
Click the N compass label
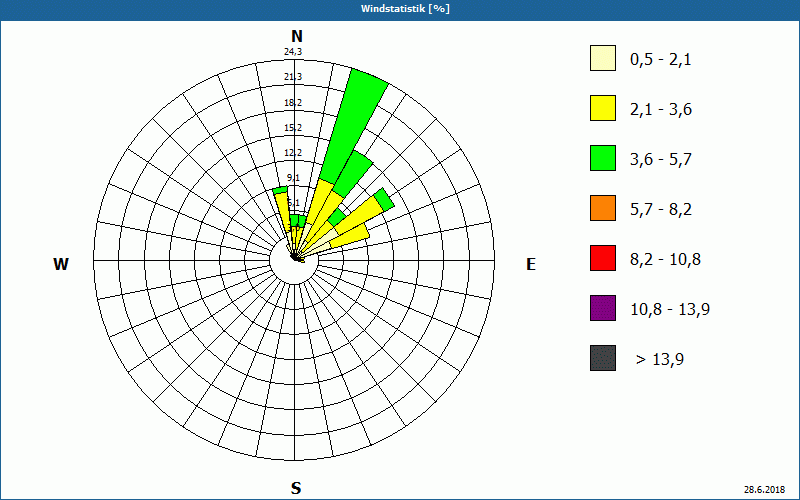point(296,36)
